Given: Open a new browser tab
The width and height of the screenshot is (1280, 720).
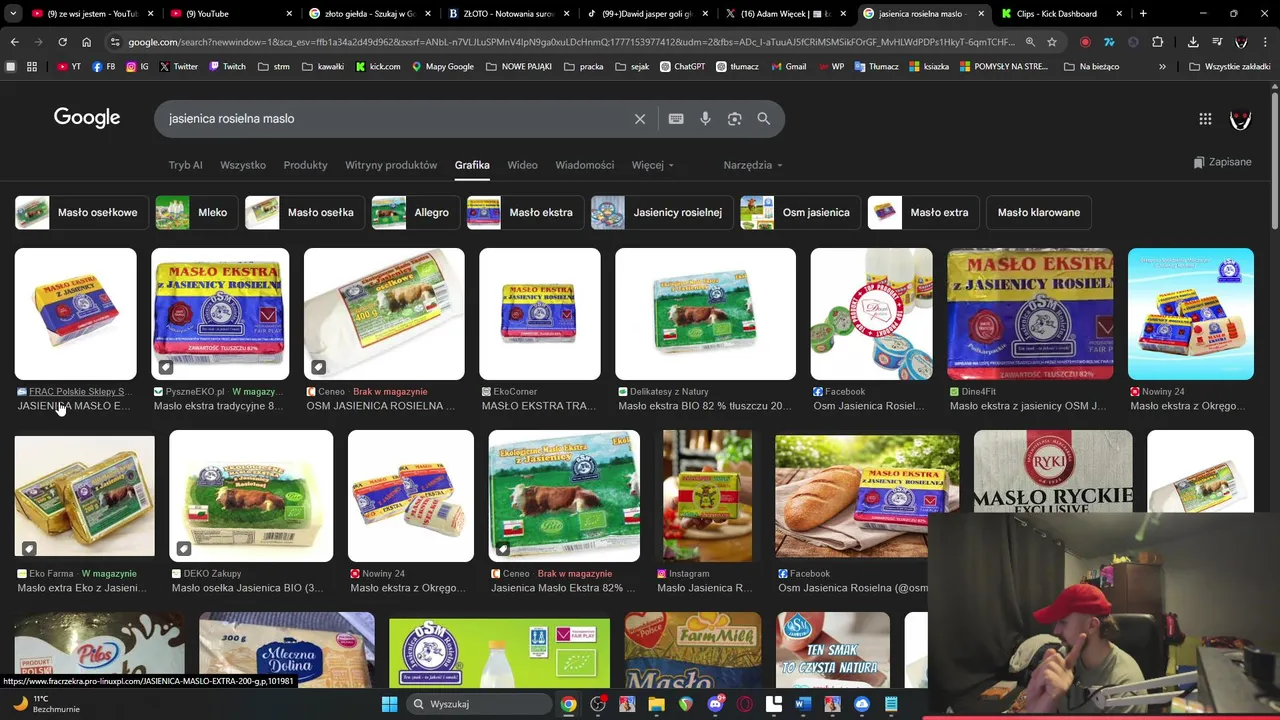Looking at the screenshot, I should (x=1143, y=14).
